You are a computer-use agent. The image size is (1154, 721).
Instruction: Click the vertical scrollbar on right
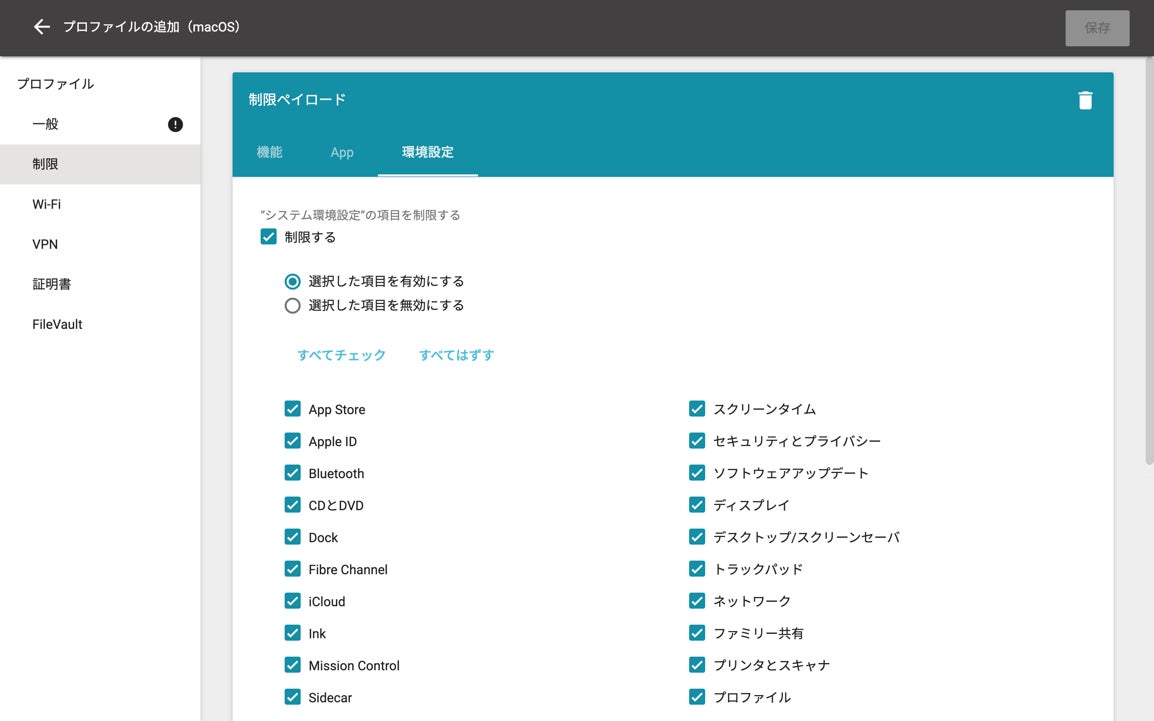pyautogui.click(x=1149, y=261)
